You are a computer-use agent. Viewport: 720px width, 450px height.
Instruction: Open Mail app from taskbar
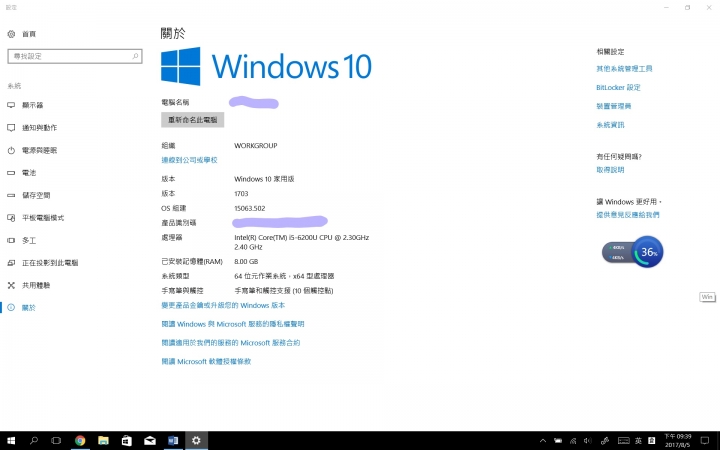[150, 441]
